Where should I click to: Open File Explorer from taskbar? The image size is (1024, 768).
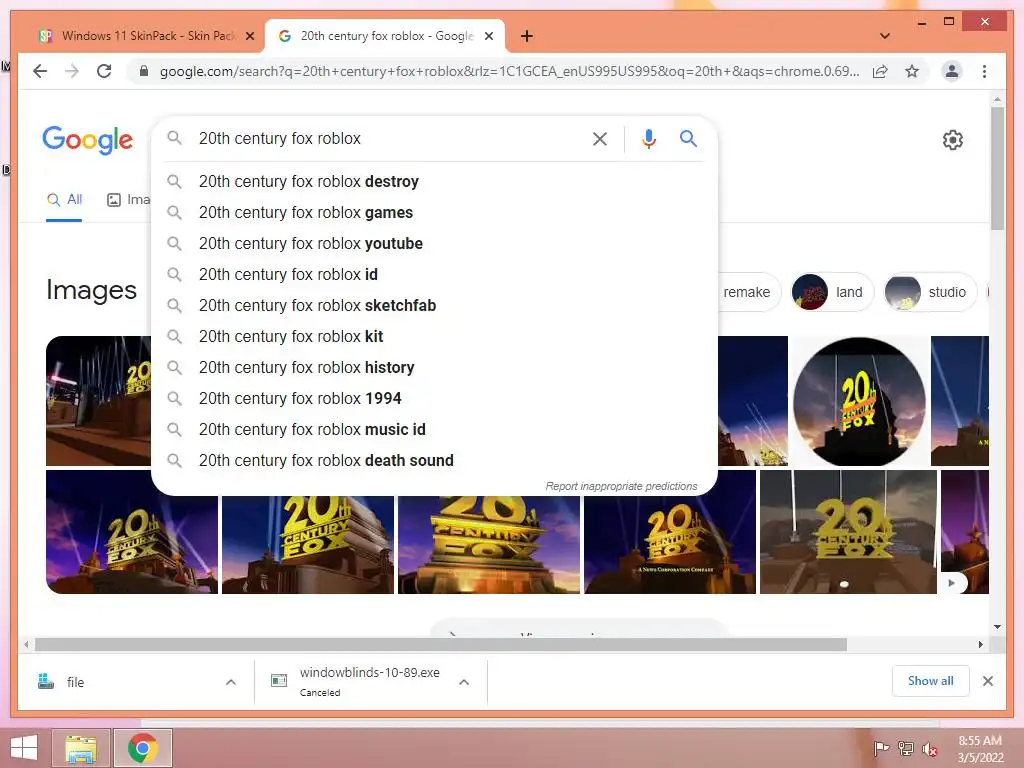pos(81,748)
